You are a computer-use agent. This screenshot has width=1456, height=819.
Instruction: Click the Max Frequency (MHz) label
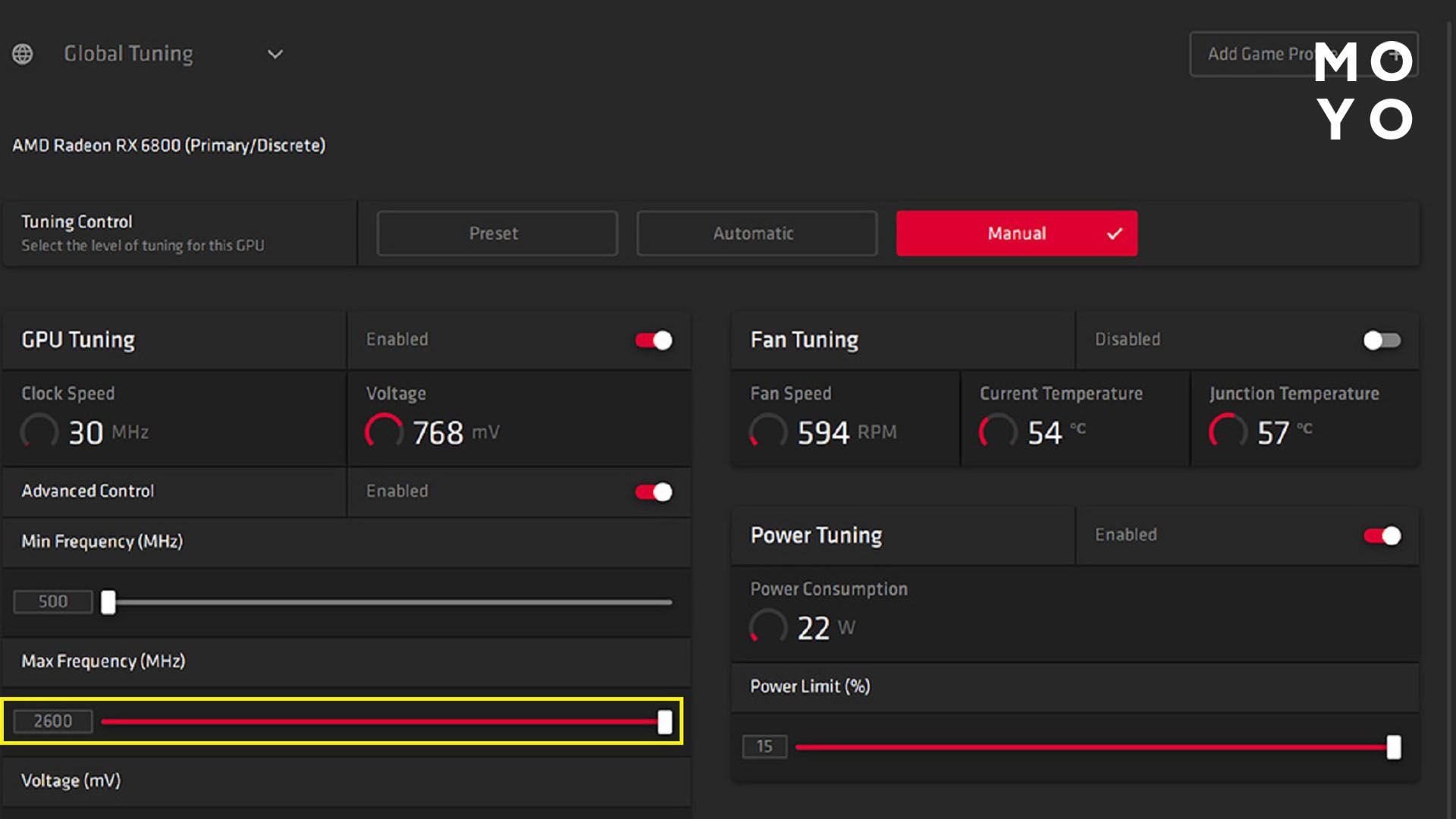[x=103, y=661]
